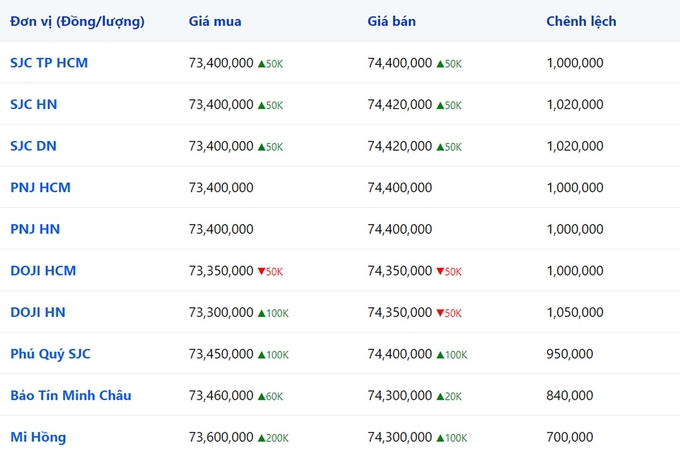This screenshot has width=680, height=456.
Task: Select SJC DN buy price 73,400,000
Action: tap(221, 146)
